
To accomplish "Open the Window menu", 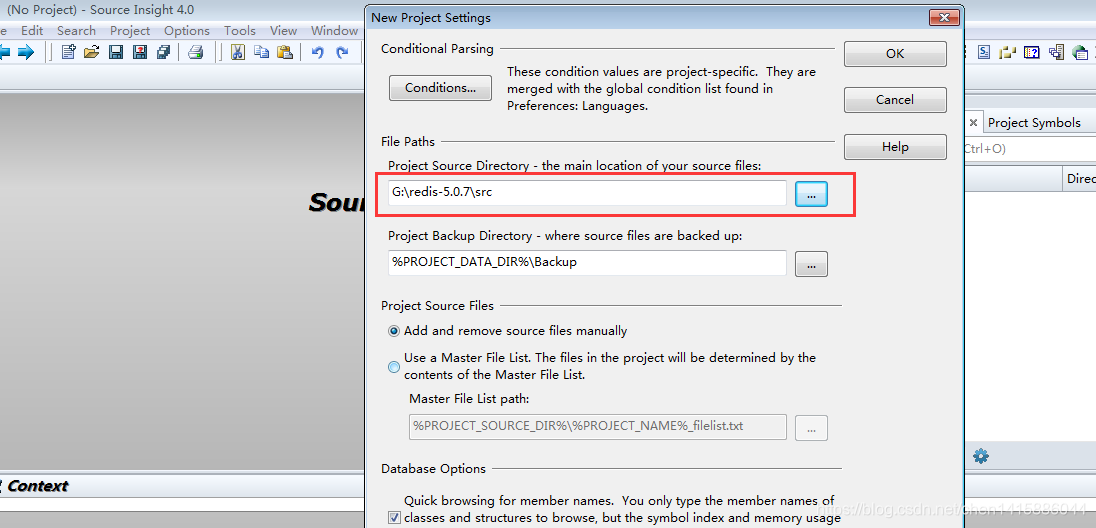I will (334, 31).
